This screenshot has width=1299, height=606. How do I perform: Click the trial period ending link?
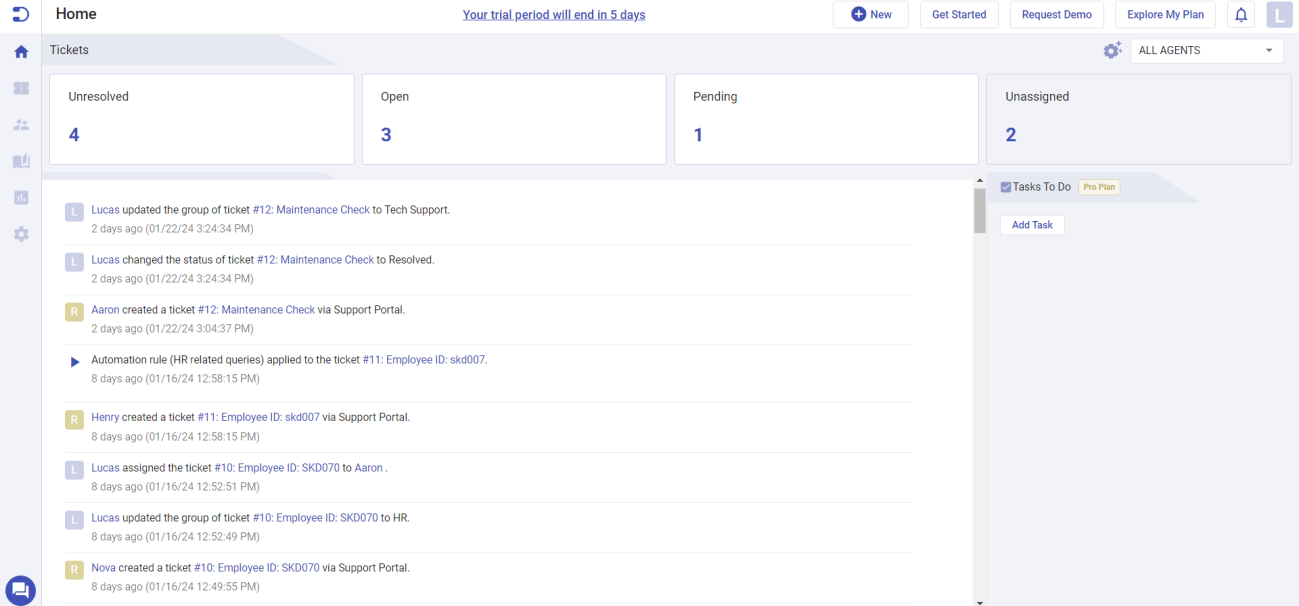[x=554, y=15]
